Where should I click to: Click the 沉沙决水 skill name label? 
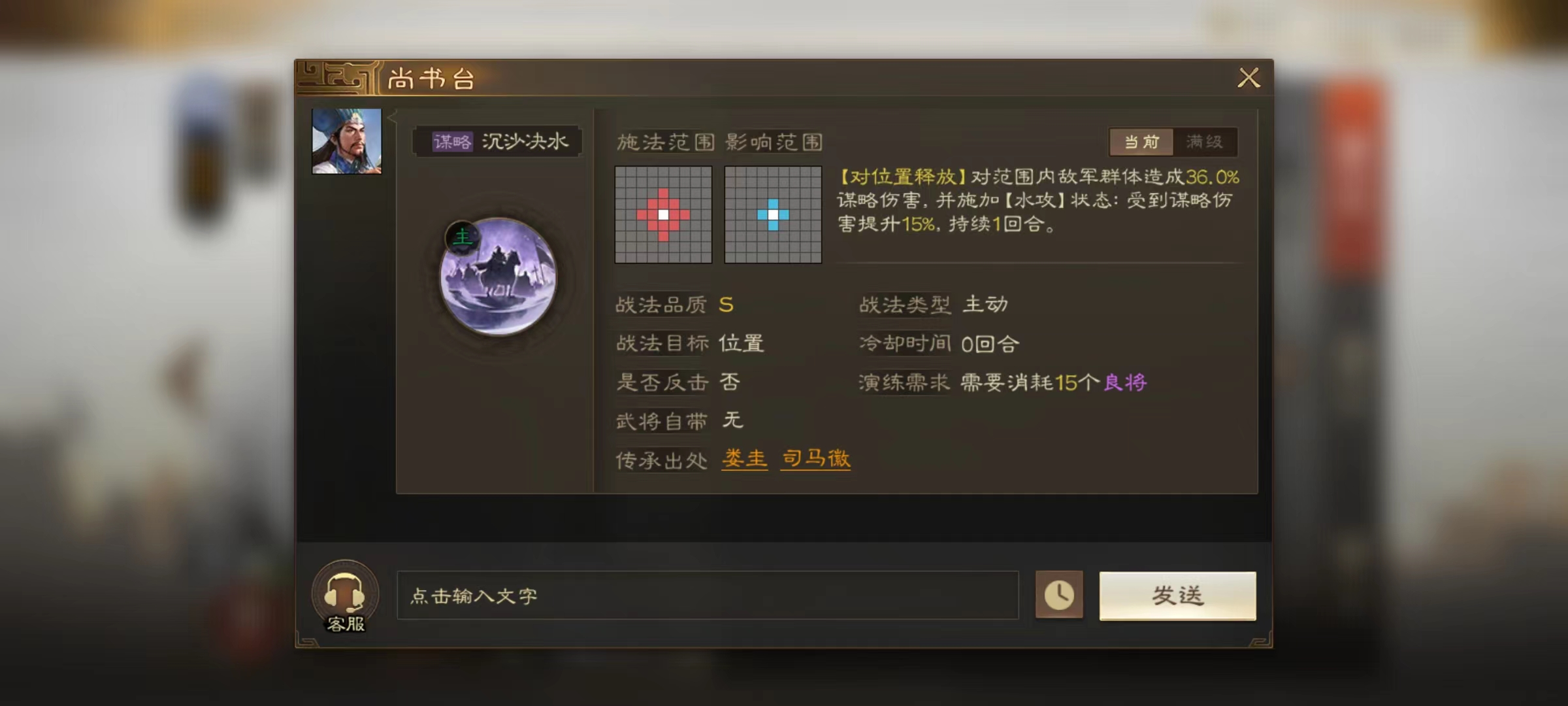click(x=525, y=141)
